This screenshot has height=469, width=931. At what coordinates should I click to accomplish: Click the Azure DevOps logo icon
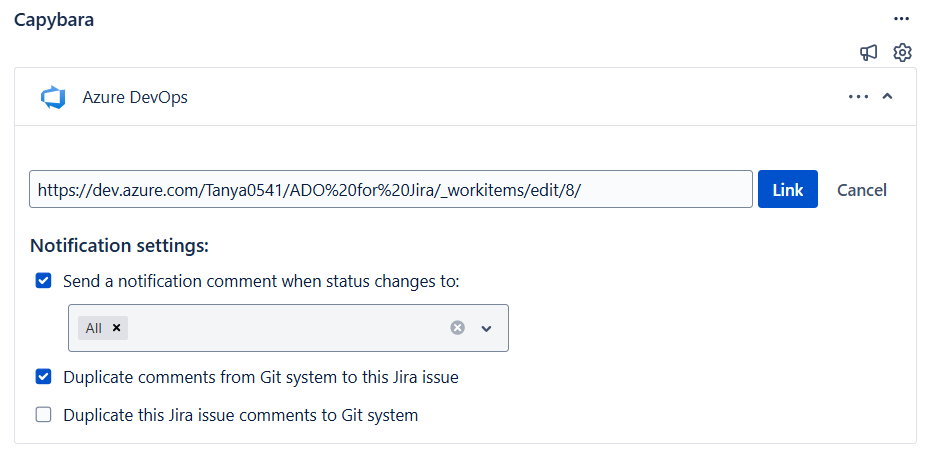point(53,97)
